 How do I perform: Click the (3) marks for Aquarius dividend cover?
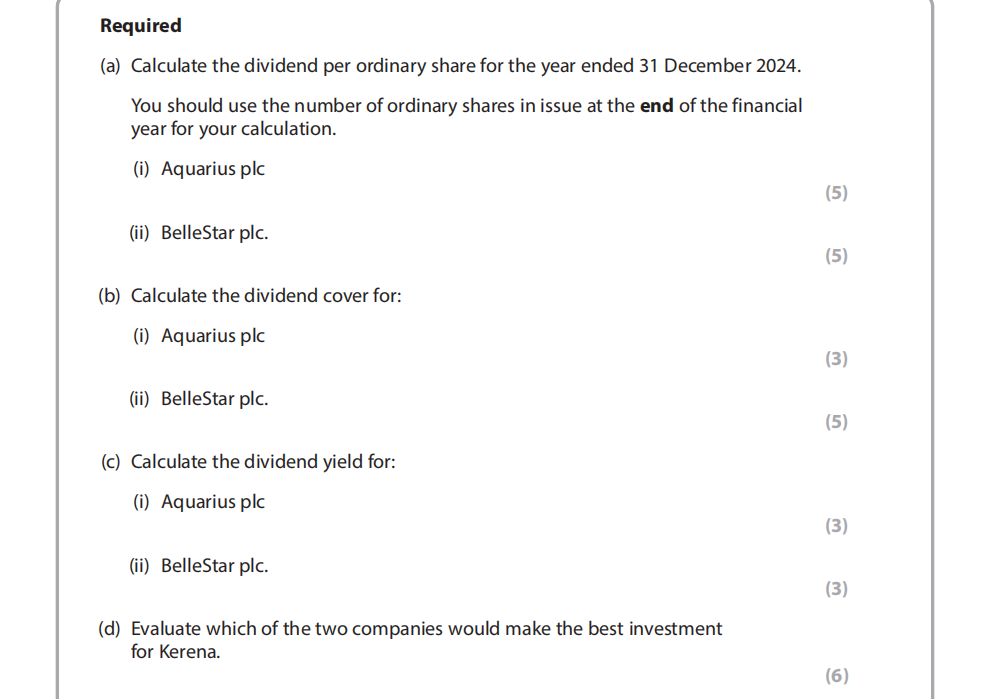(x=836, y=359)
